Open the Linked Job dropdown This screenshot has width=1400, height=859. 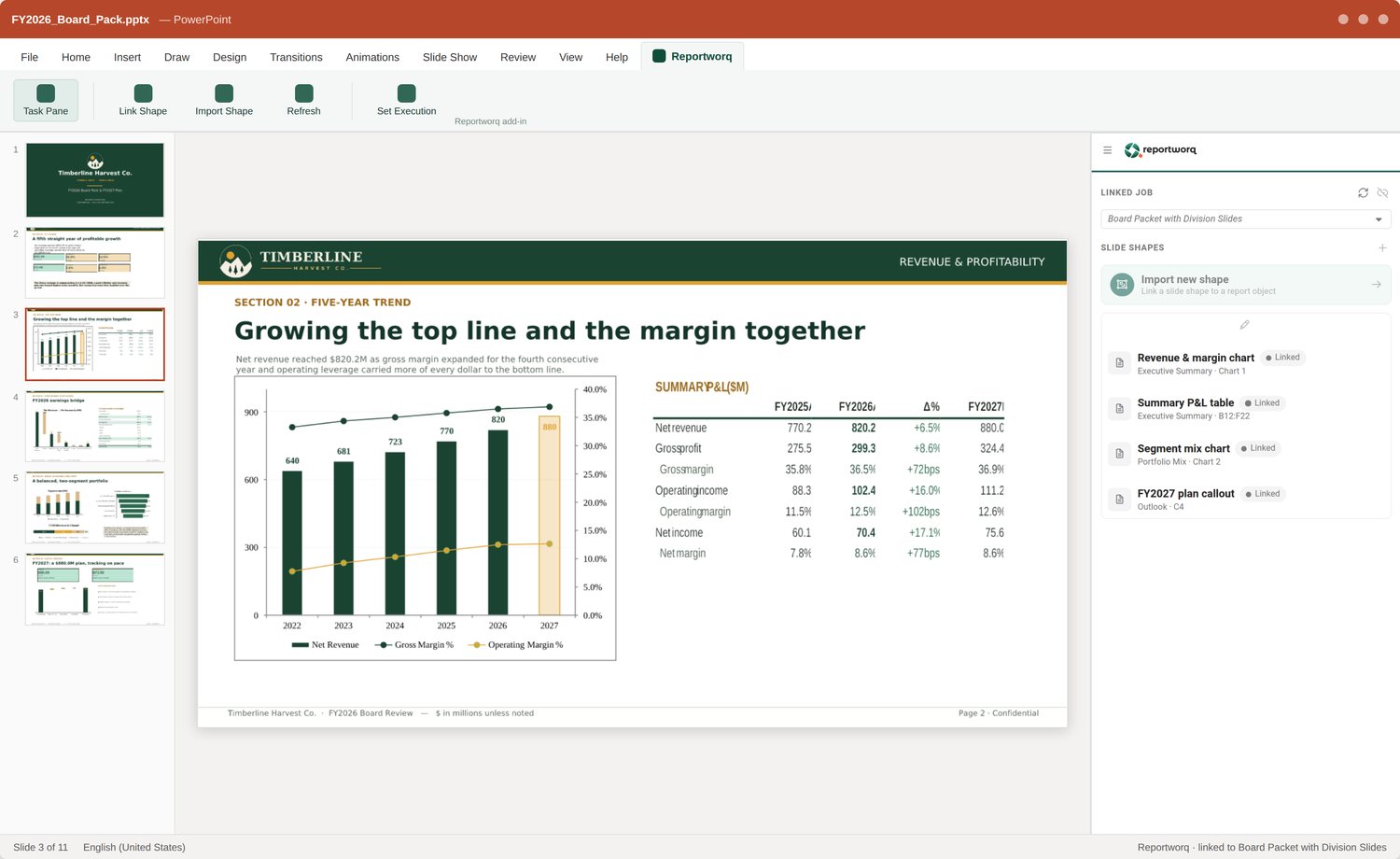(1245, 218)
